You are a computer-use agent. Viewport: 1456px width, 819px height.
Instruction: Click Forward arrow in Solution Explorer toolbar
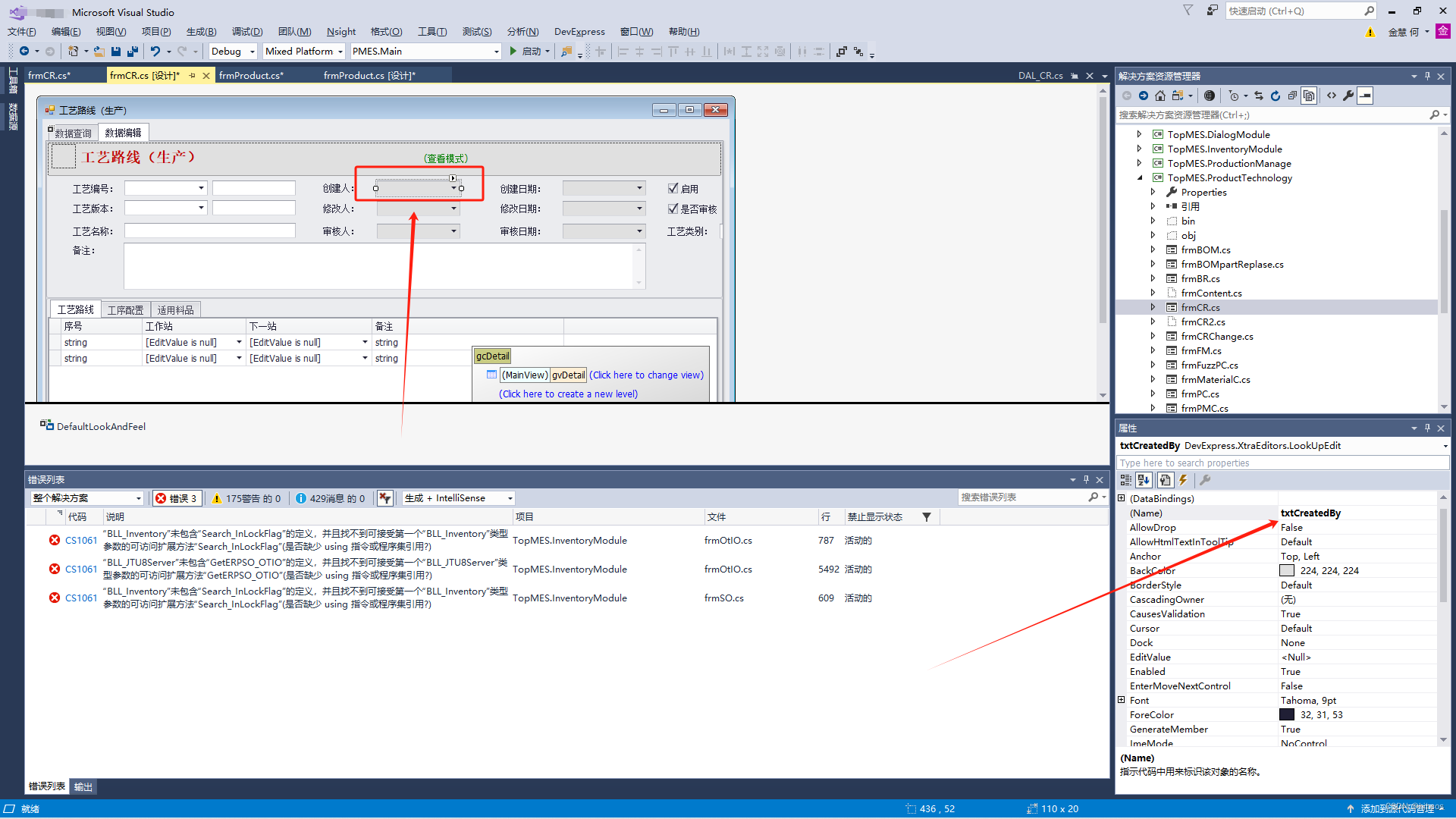[x=1144, y=96]
